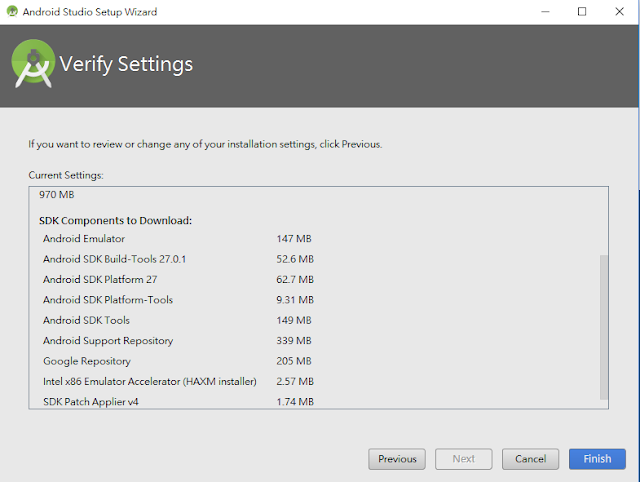Maximize the Setup Wizard window
This screenshot has width=640, height=482.
click(x=582, y=11)
